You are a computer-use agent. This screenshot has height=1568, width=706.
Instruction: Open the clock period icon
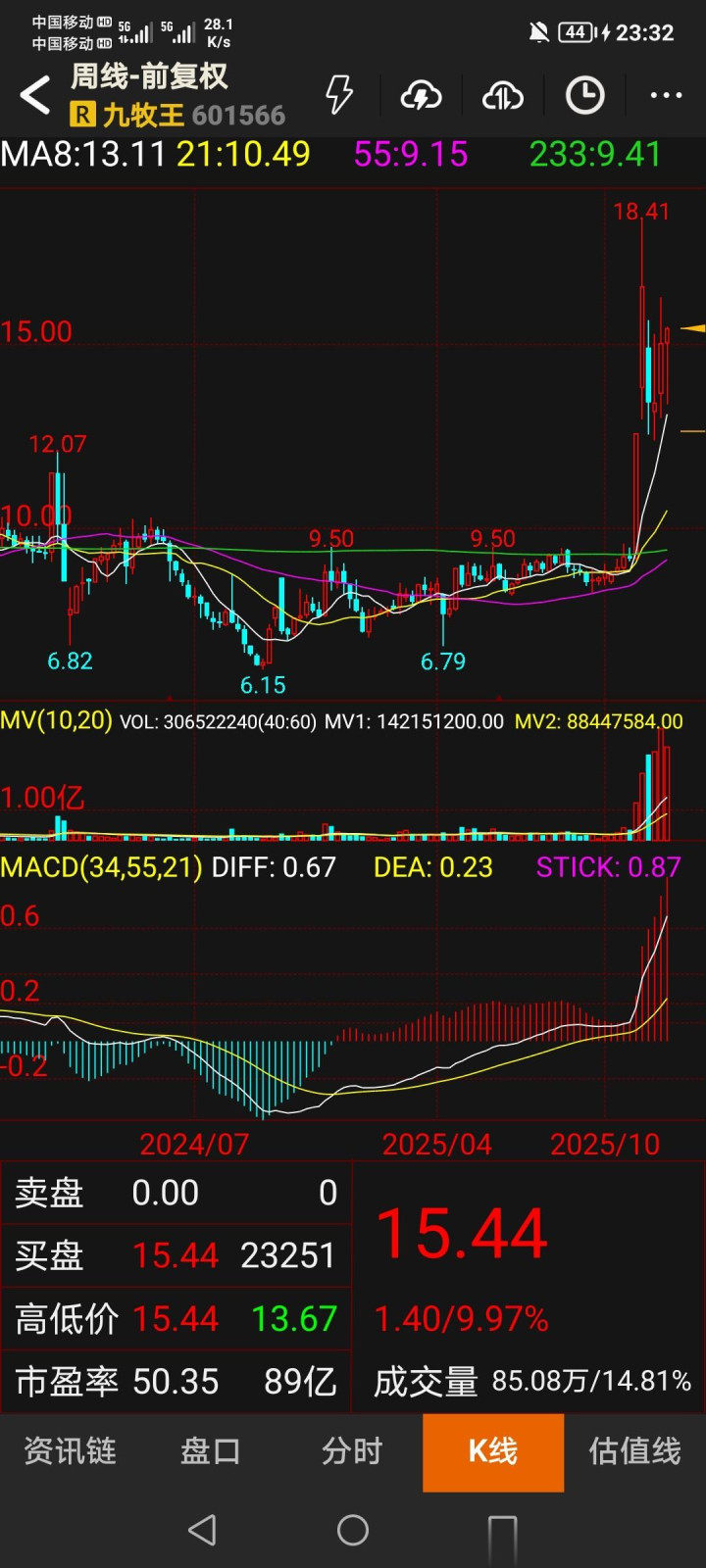(584, 95)
